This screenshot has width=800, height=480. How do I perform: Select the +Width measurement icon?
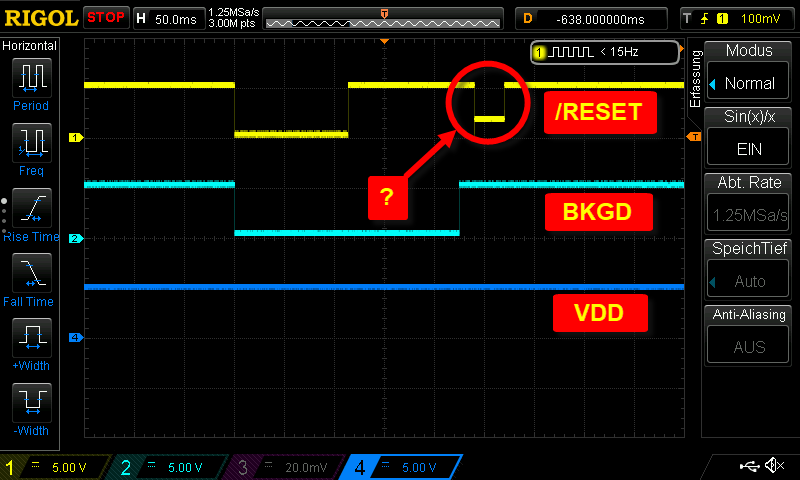point(32,337)
